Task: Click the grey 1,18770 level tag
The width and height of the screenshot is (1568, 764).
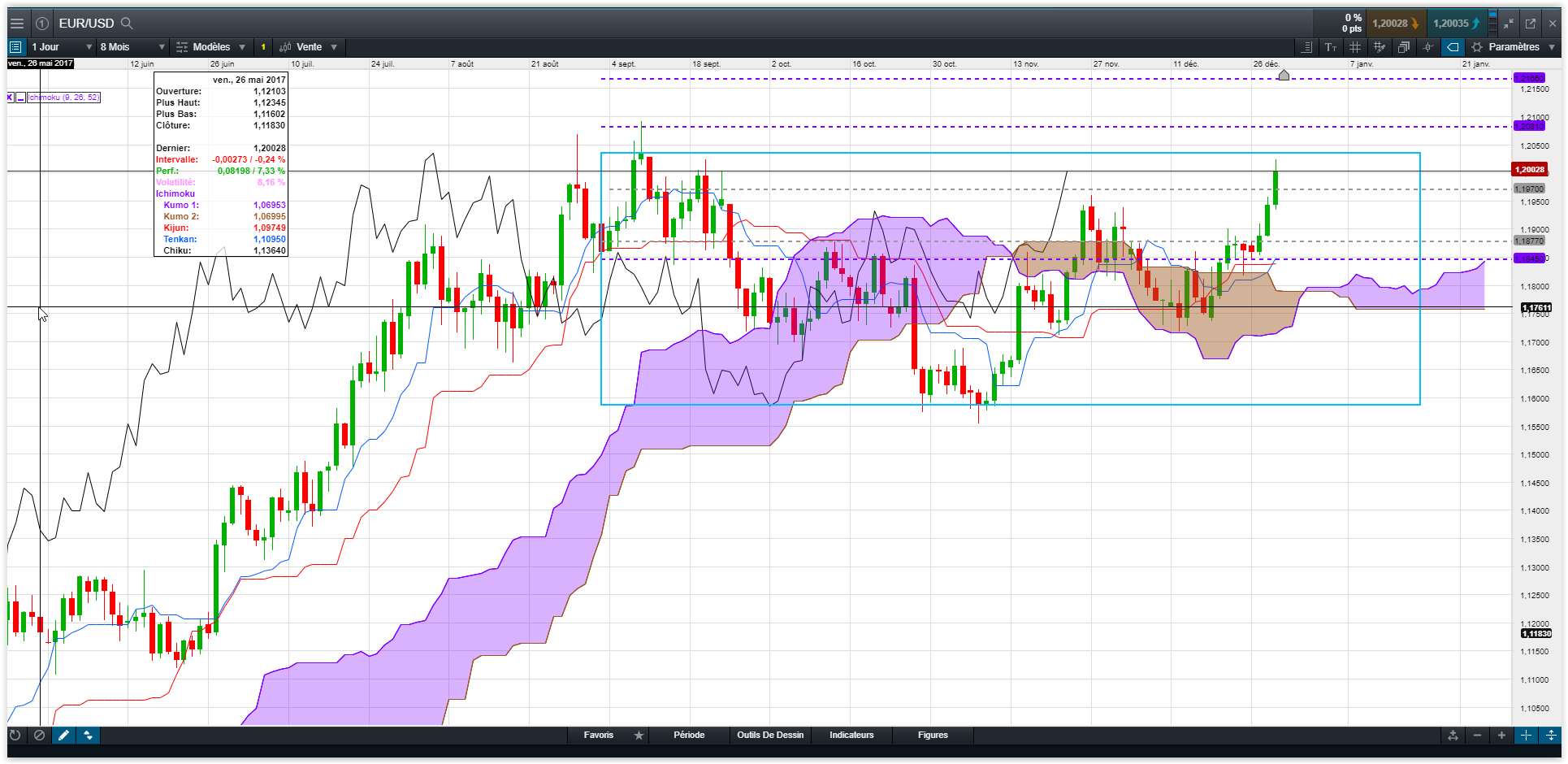Action: pyautogui.click(x=1528, y=241)
